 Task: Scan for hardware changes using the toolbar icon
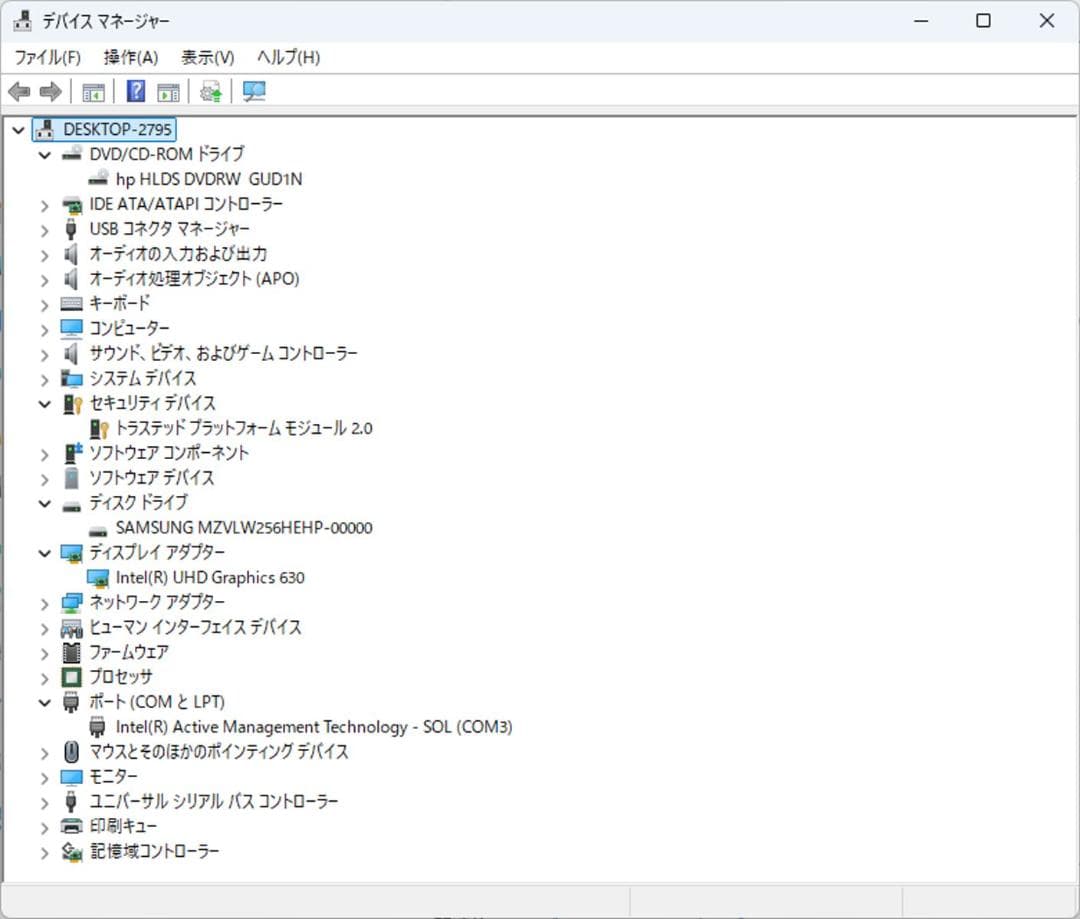tap(254, 91)
